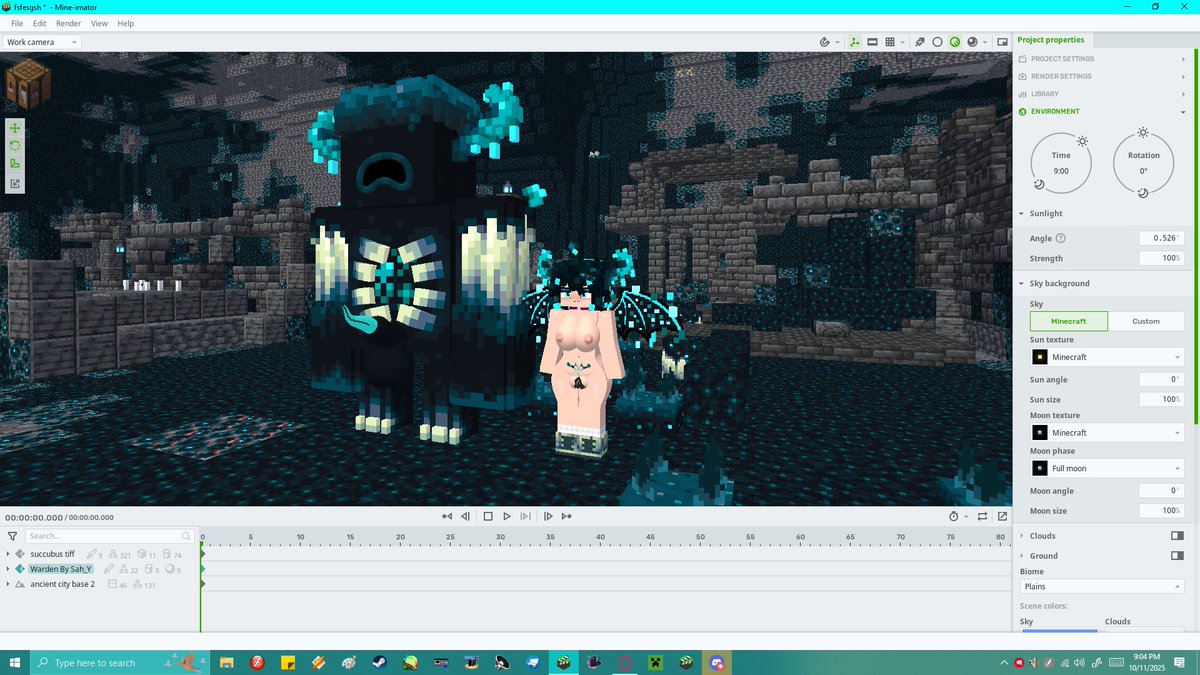Open the Sun texture dropdown
The width and height of the screenshot is (1200, 675).
(x=1107, y=357)
